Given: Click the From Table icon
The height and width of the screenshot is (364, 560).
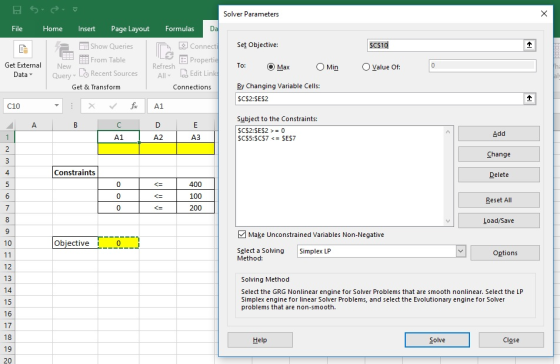Looking at the screenshot, I should 84,60.
